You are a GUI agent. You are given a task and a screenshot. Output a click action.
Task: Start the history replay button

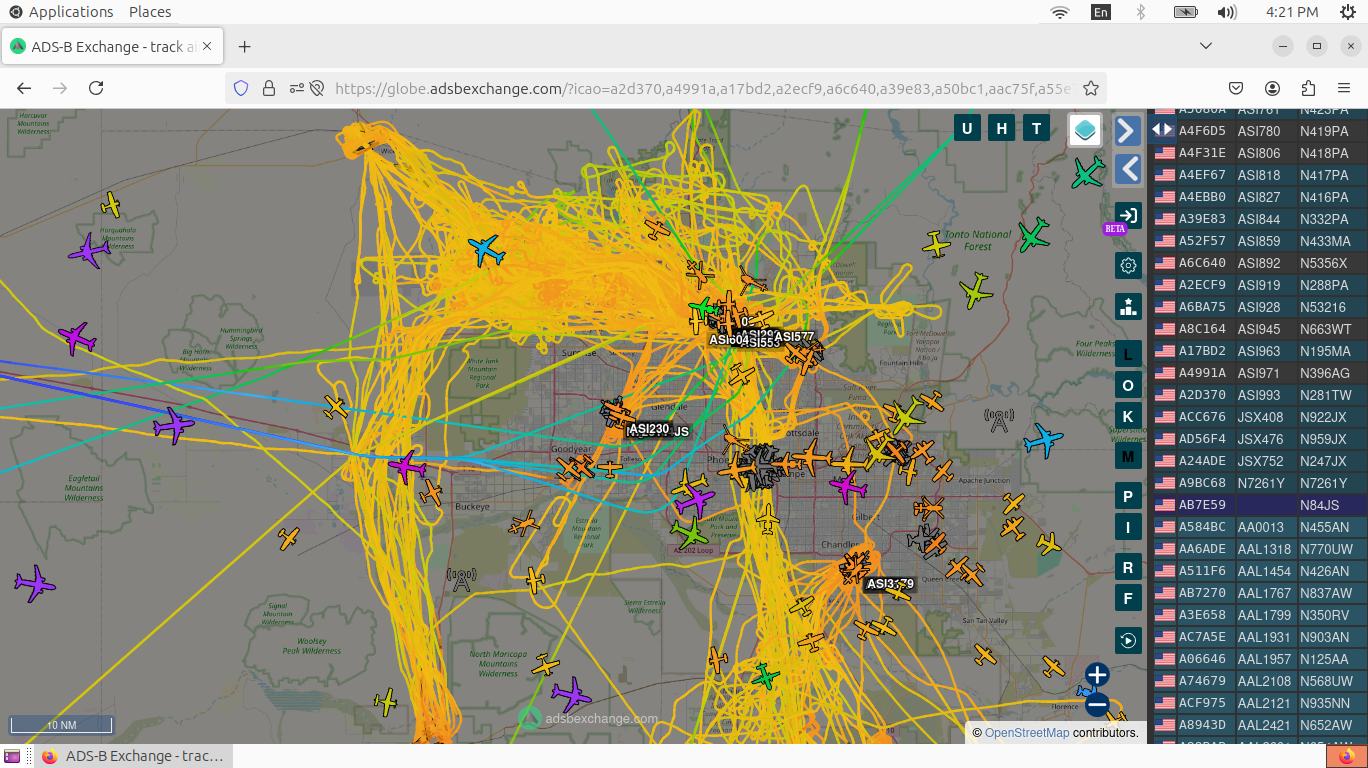click(x=1128, y=640)
